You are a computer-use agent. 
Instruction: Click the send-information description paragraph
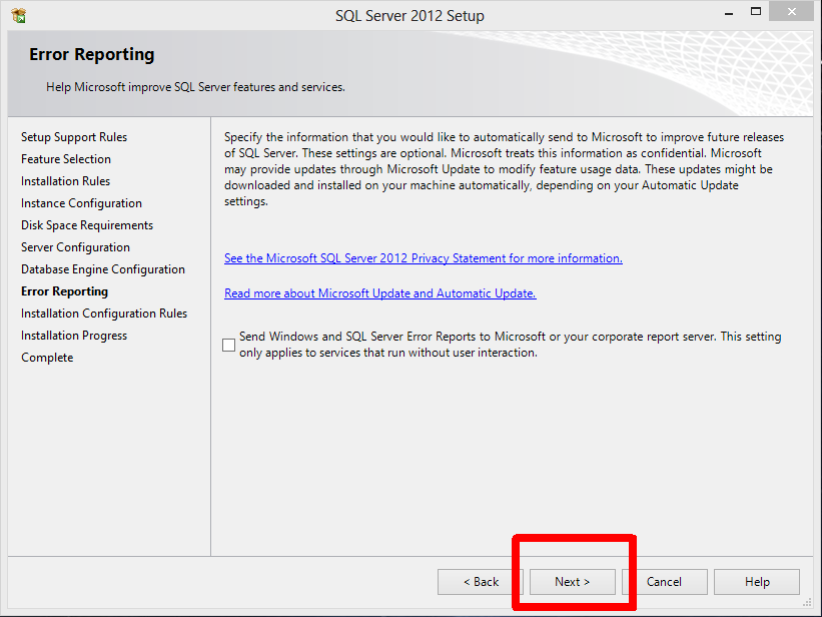click(x=504, y=169)
